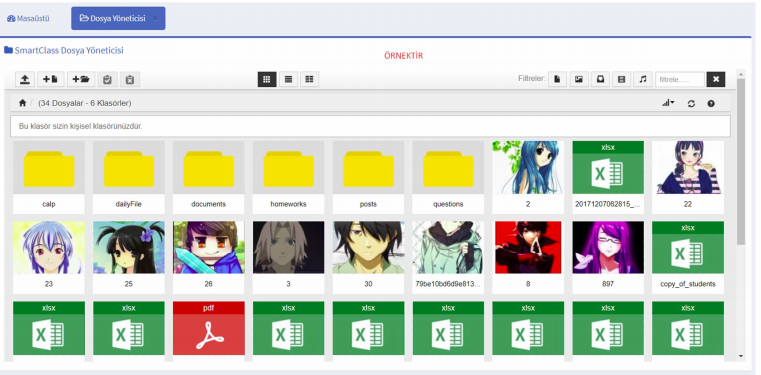
Task: Filter by music files
Action: tap(643, 80)
